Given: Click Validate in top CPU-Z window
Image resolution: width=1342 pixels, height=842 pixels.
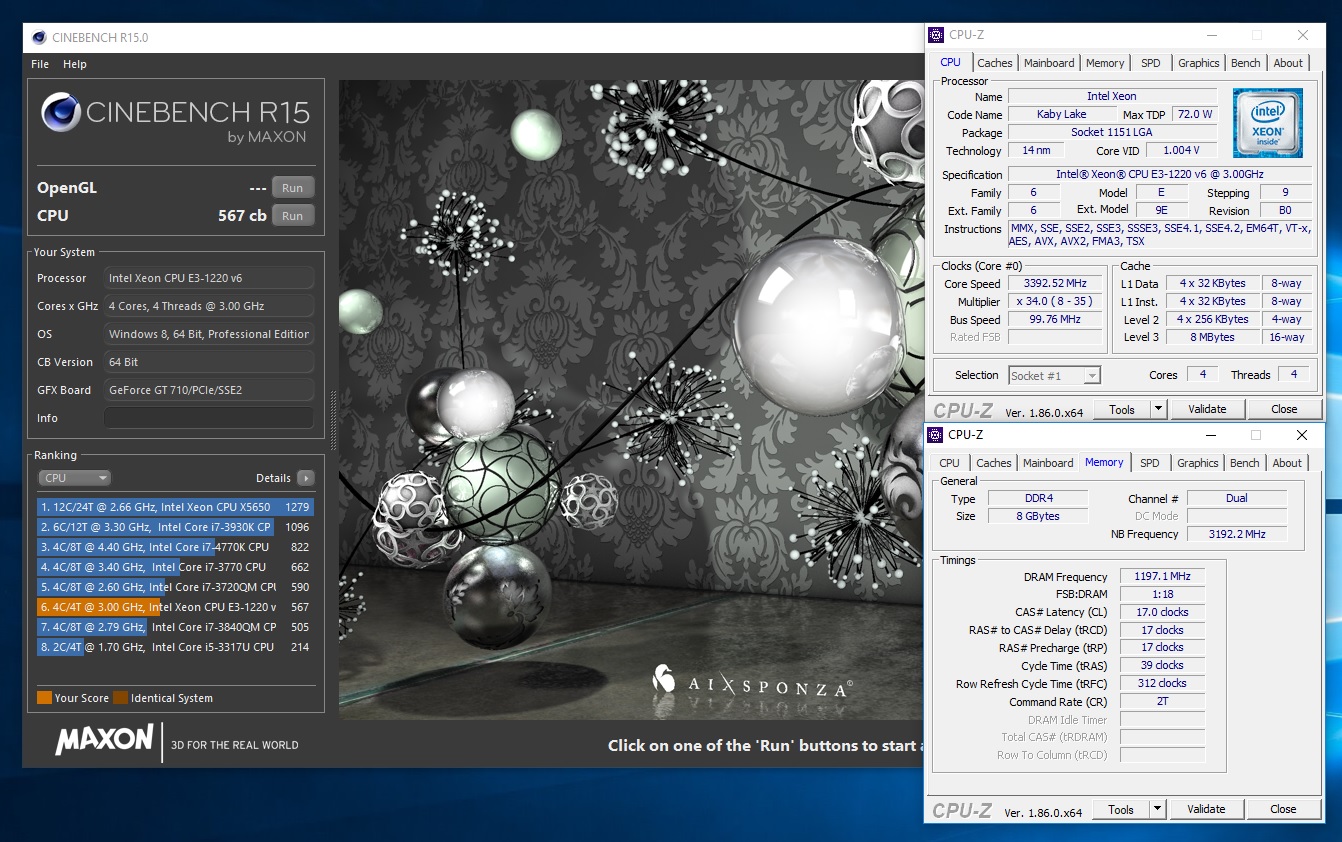Looking at the screenshot, I should [1207, 409].
